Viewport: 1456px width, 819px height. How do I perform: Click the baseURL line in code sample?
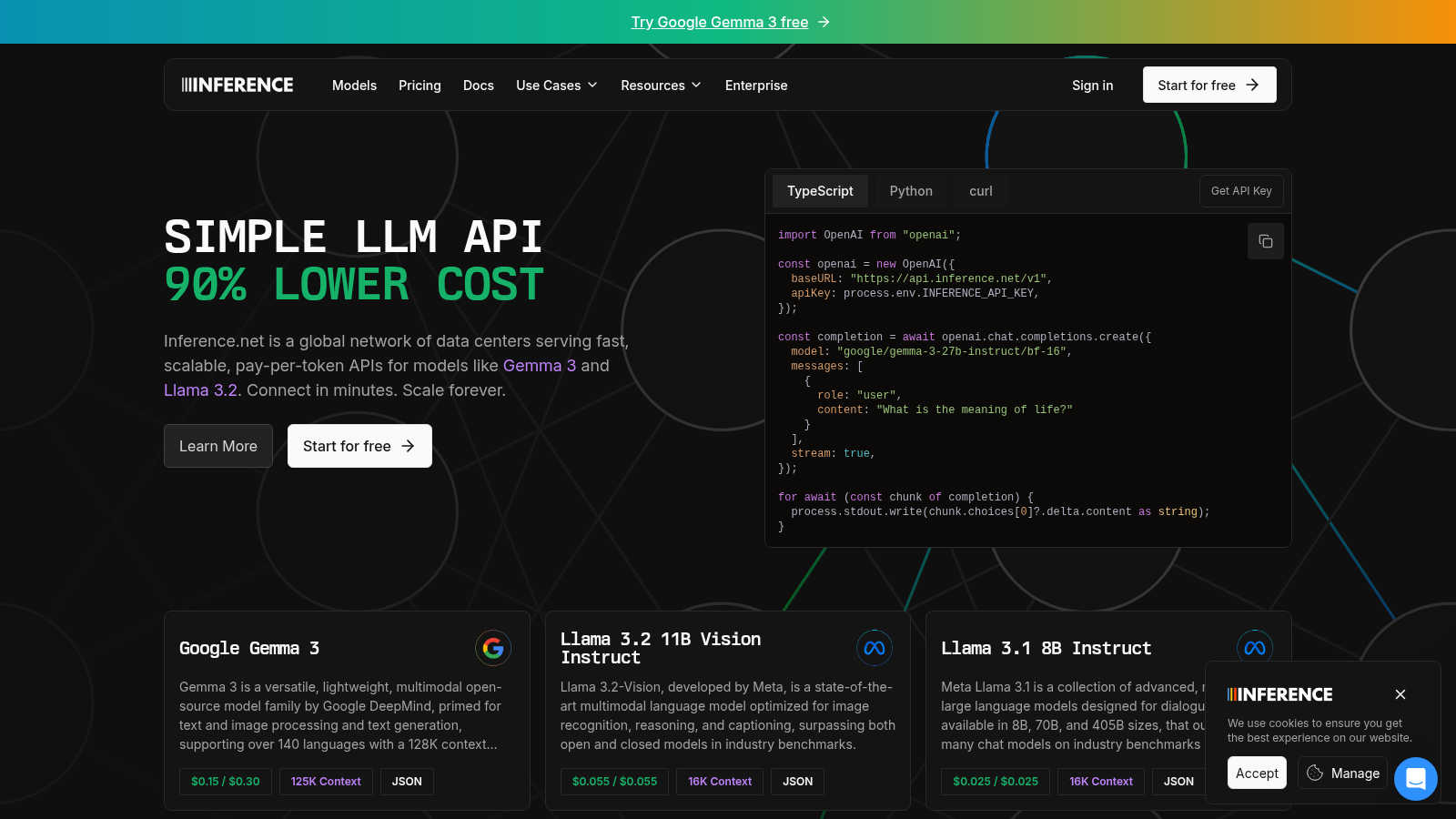click(x=922, y=278)
